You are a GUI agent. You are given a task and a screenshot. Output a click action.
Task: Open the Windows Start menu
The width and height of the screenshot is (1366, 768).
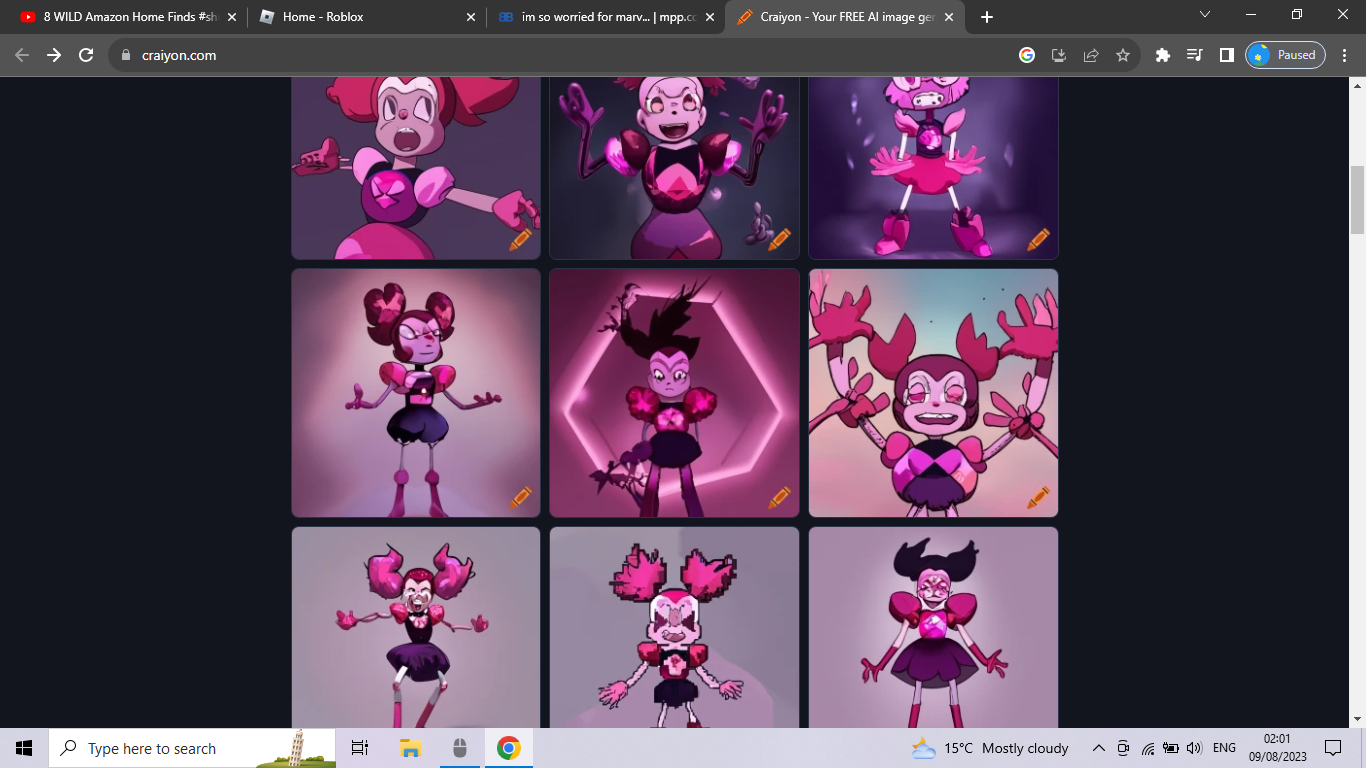click(24, 748)
